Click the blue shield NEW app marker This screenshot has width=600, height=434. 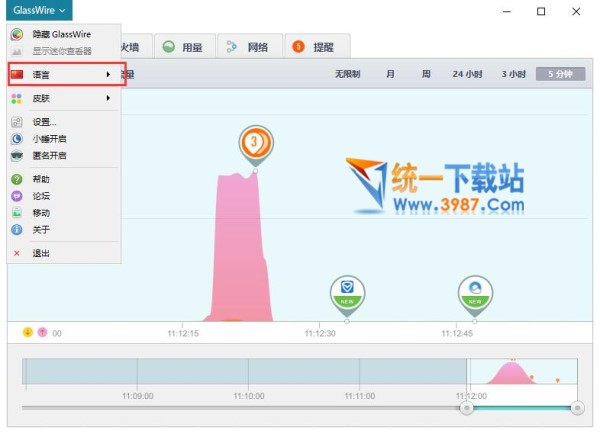click(347, 295)
